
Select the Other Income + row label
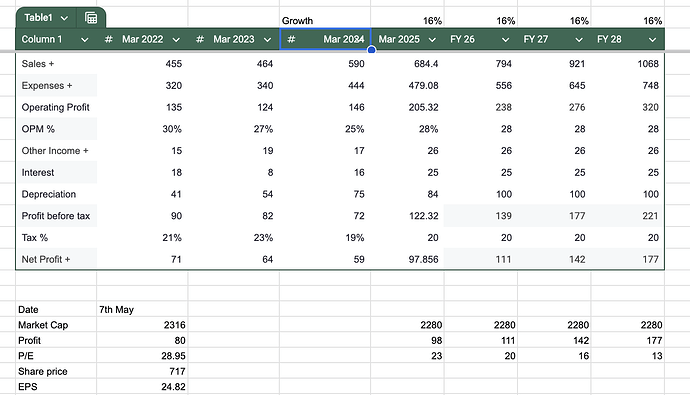(x=55, y=151)
